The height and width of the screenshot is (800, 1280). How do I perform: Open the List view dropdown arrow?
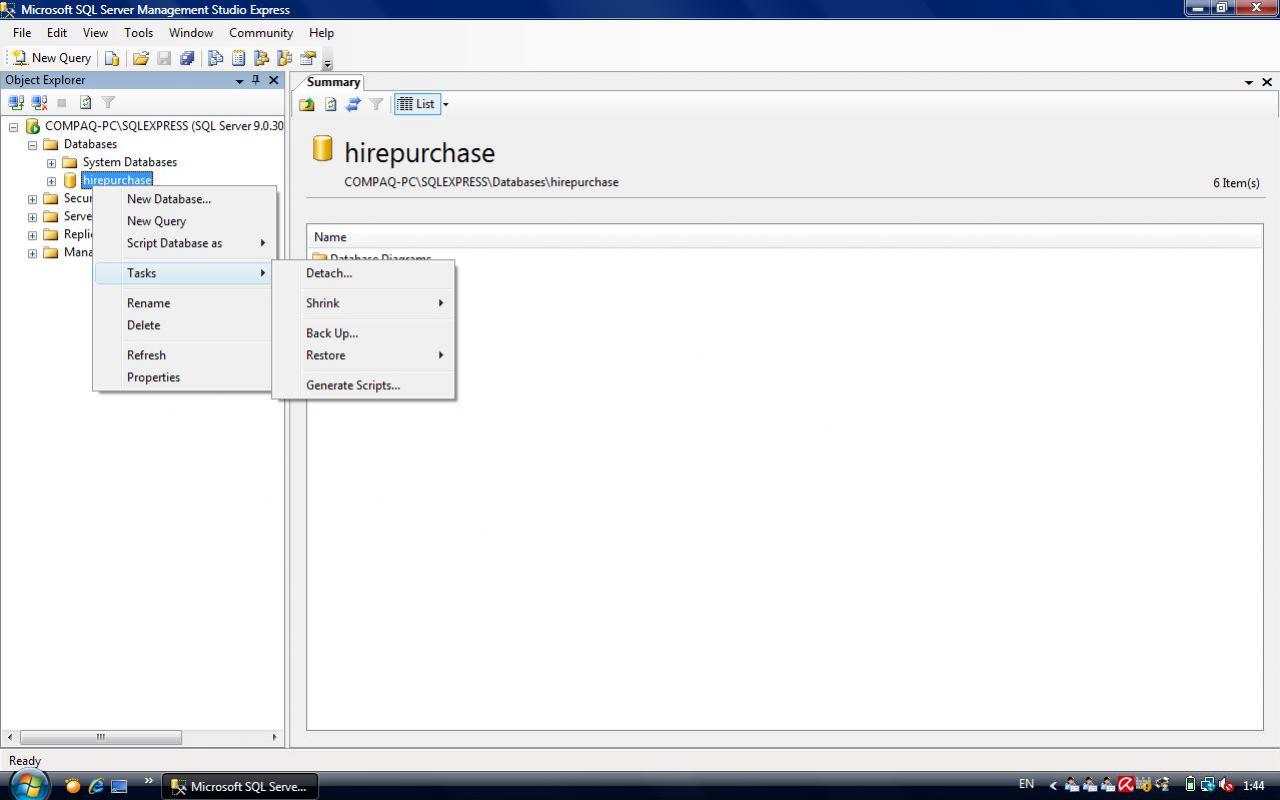point(446,104)
